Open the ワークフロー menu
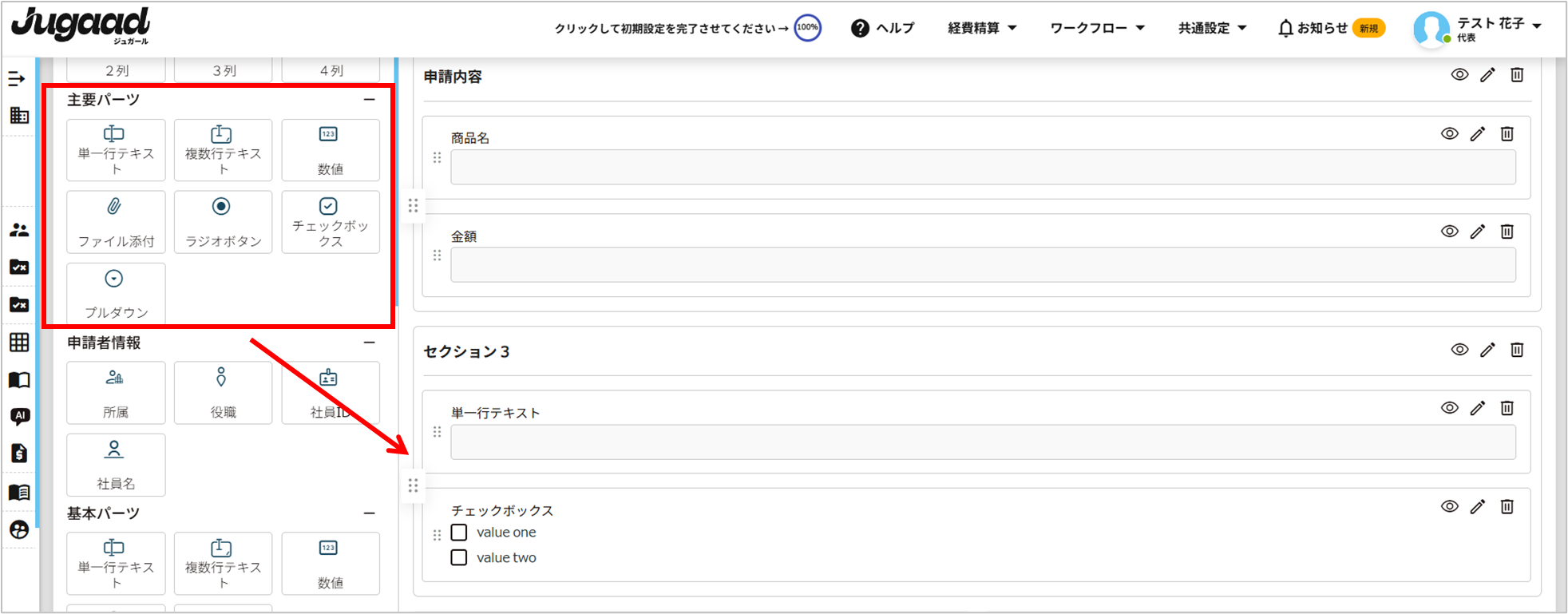1568x614 pixels. click(x=1097, y=28)
